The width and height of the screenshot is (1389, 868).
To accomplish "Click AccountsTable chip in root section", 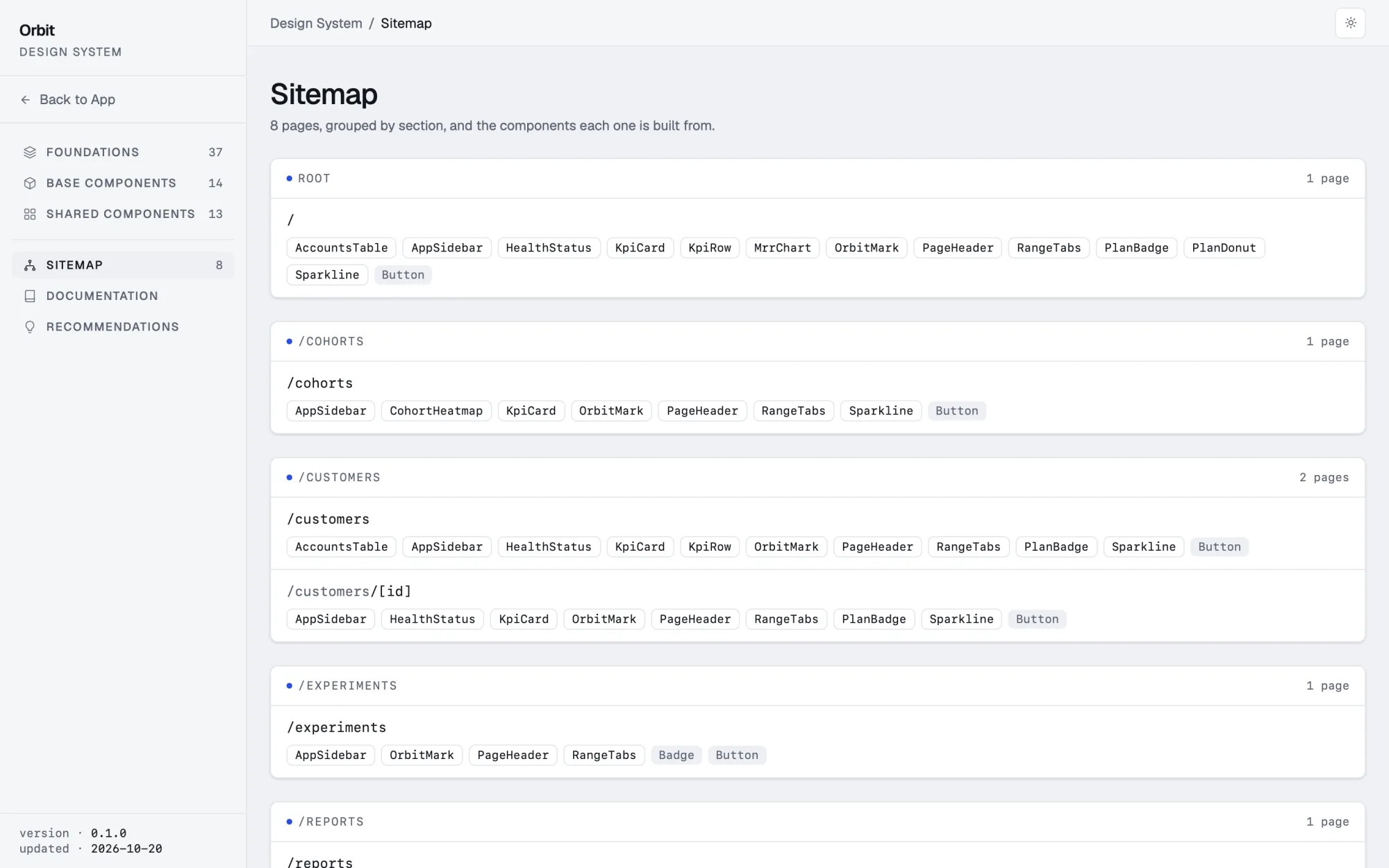I will pos(342,248).
